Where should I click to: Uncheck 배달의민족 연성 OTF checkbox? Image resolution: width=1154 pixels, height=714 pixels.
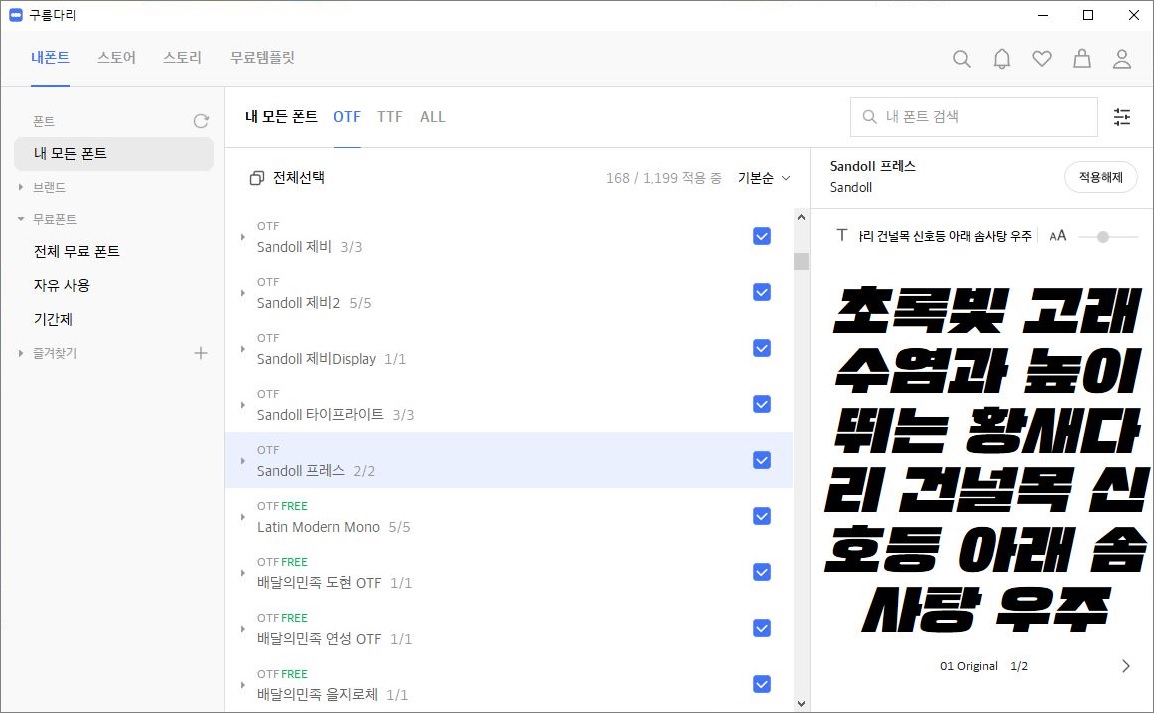click(x=762, y=628)
